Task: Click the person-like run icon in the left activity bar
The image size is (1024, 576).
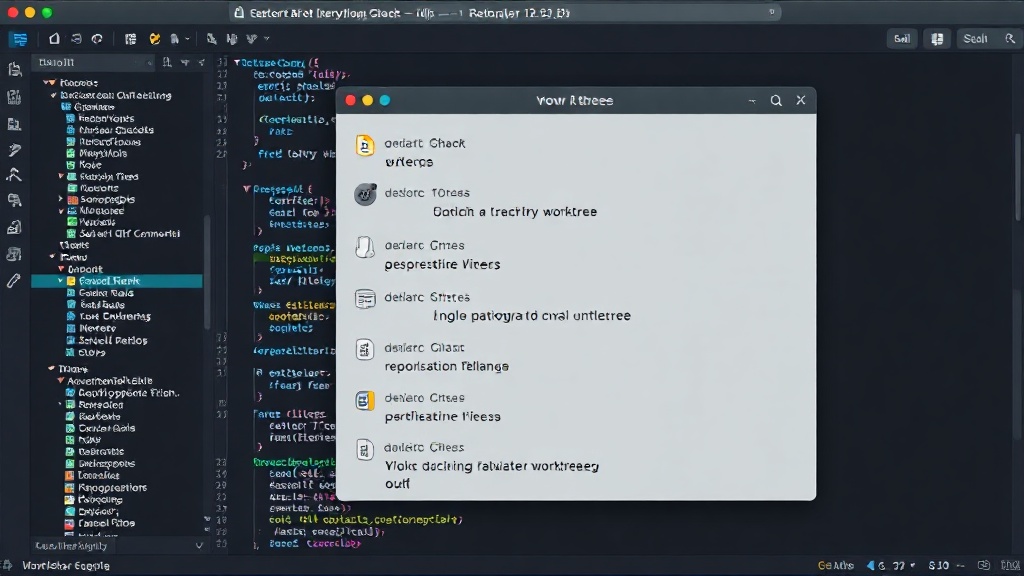Action: (14, 175)
